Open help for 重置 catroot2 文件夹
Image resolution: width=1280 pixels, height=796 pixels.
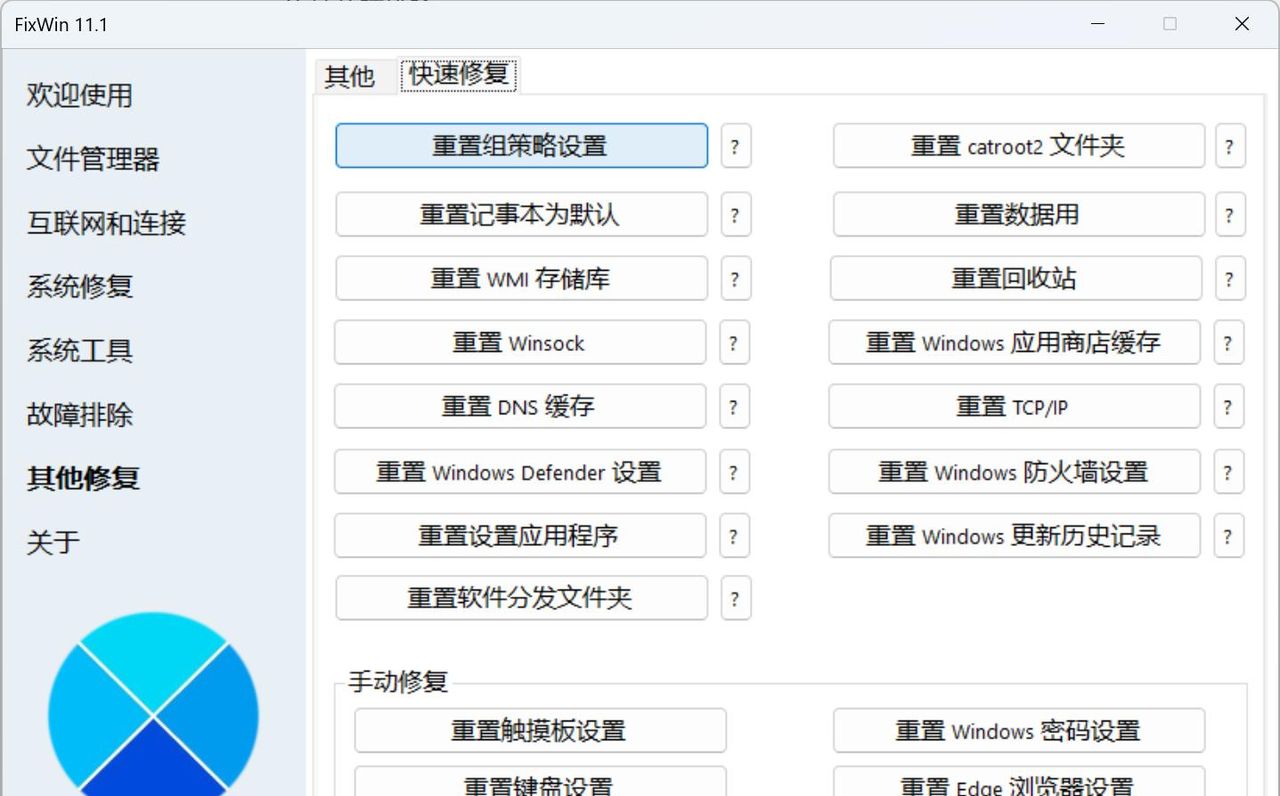click(x=1229, y=146)
